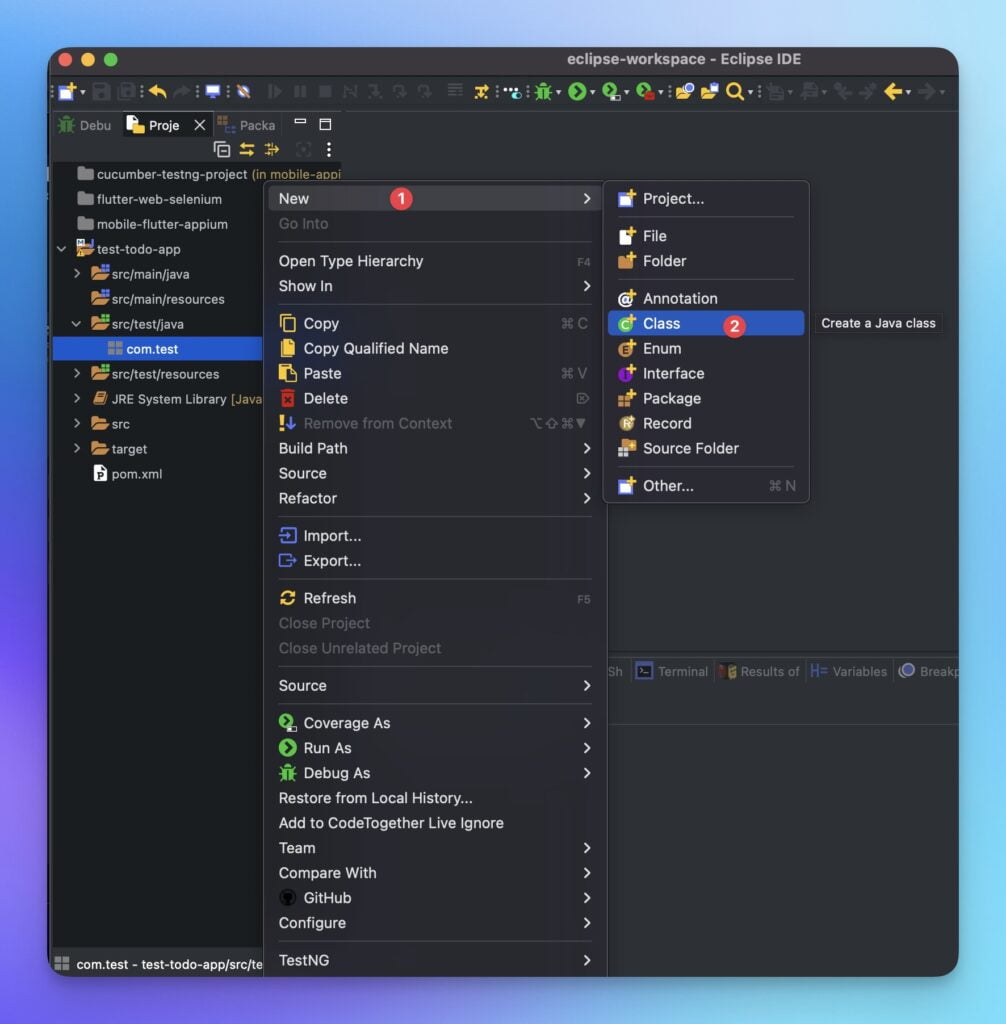Viewport: 1006px width, 1024px height.
Task: Choose Restore from Local History...
Action: (434, 798)
